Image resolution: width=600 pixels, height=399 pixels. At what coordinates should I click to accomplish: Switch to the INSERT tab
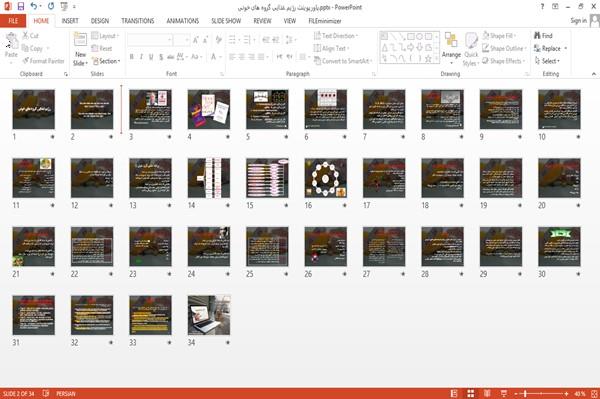[x=70, y=21]
